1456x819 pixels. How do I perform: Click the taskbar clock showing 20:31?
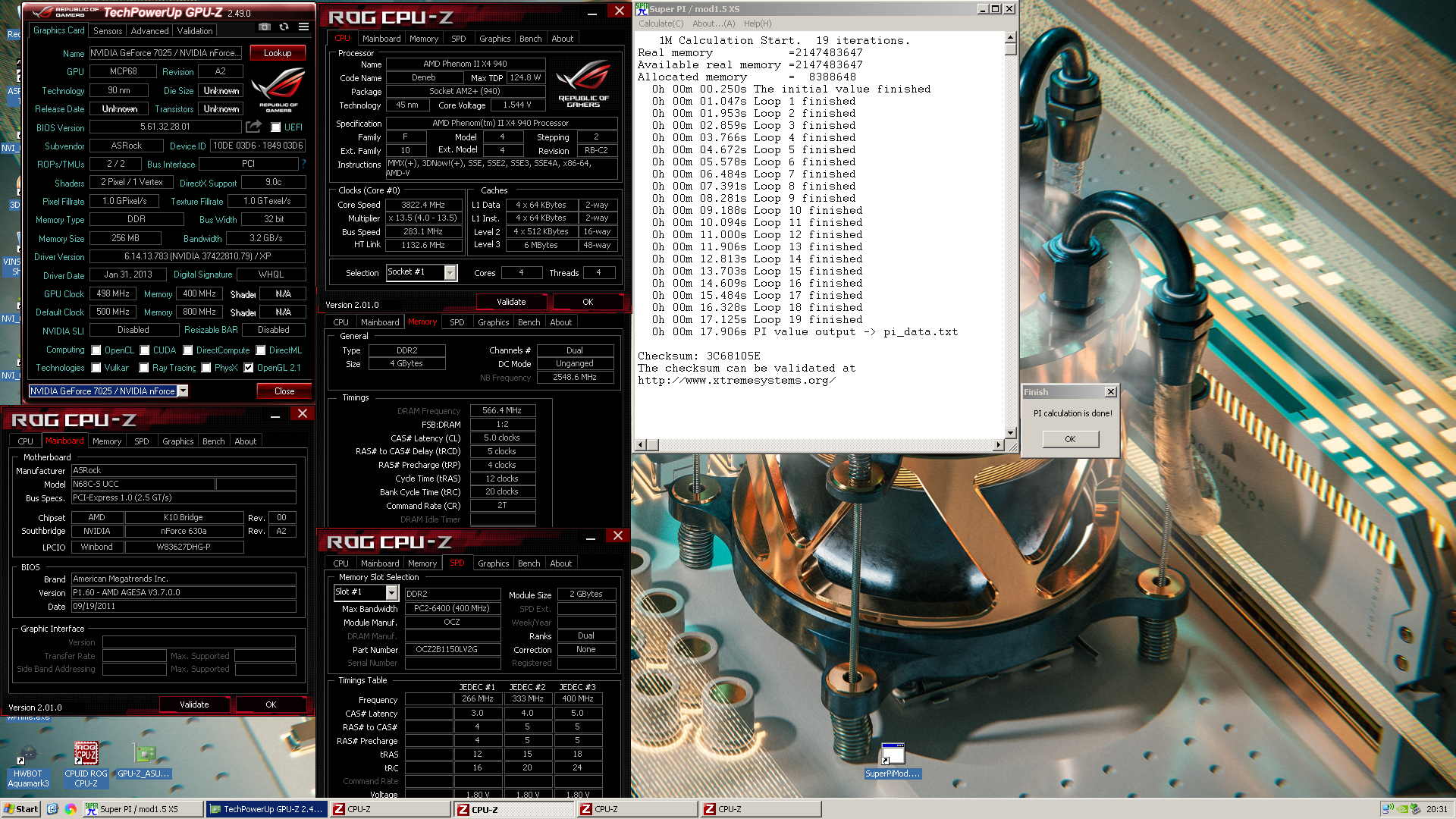[1436, 809]
